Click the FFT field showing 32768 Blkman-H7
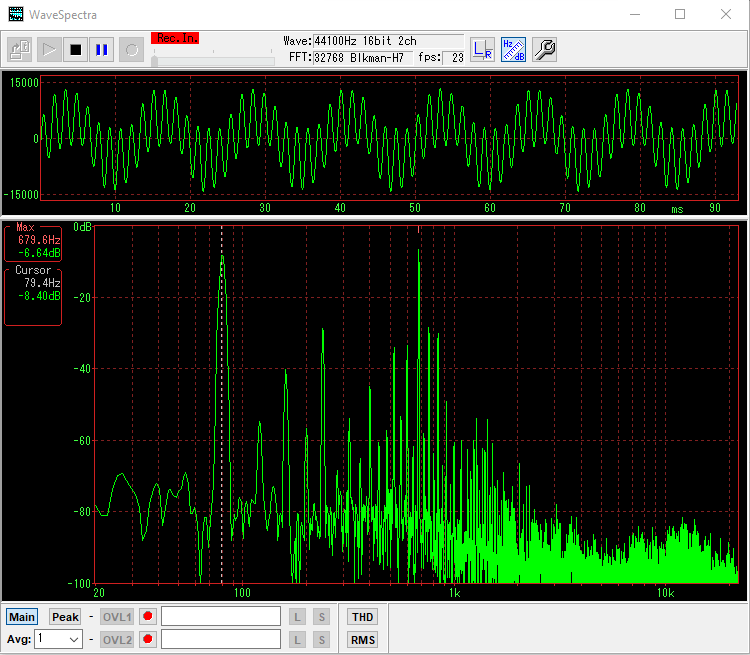The height and width of the screenshot is (655, 750). click(363, 58)
